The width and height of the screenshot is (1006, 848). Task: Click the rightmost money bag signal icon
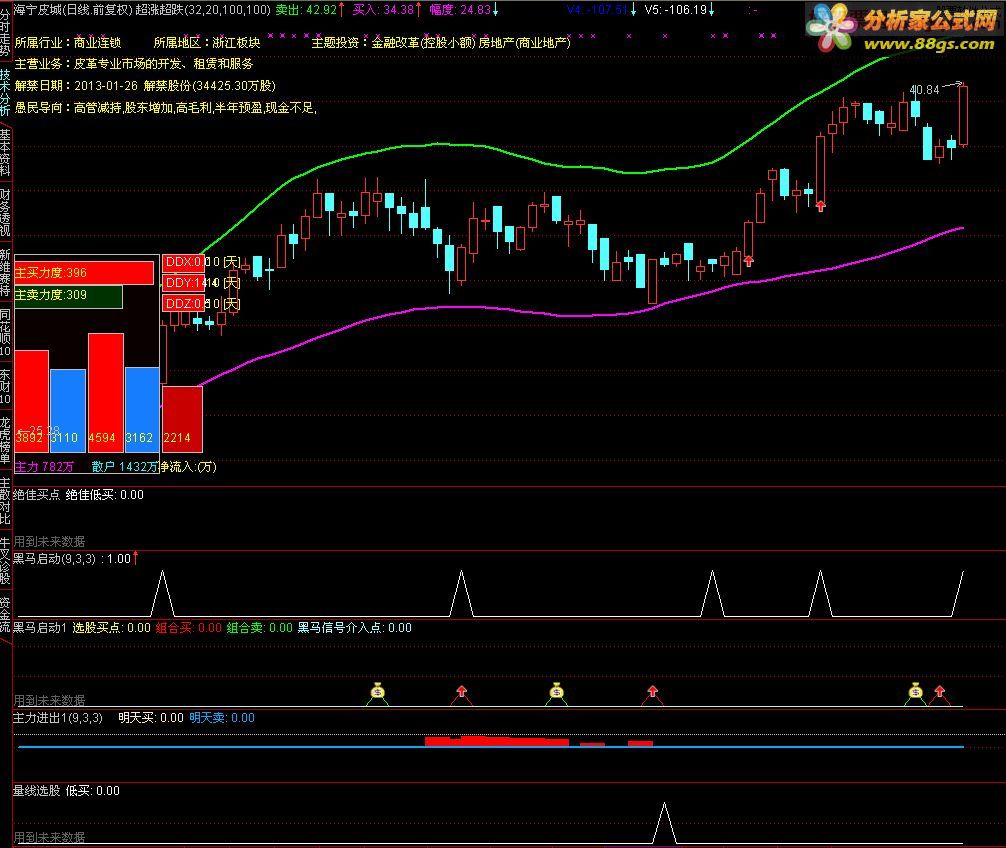point(916,691)
